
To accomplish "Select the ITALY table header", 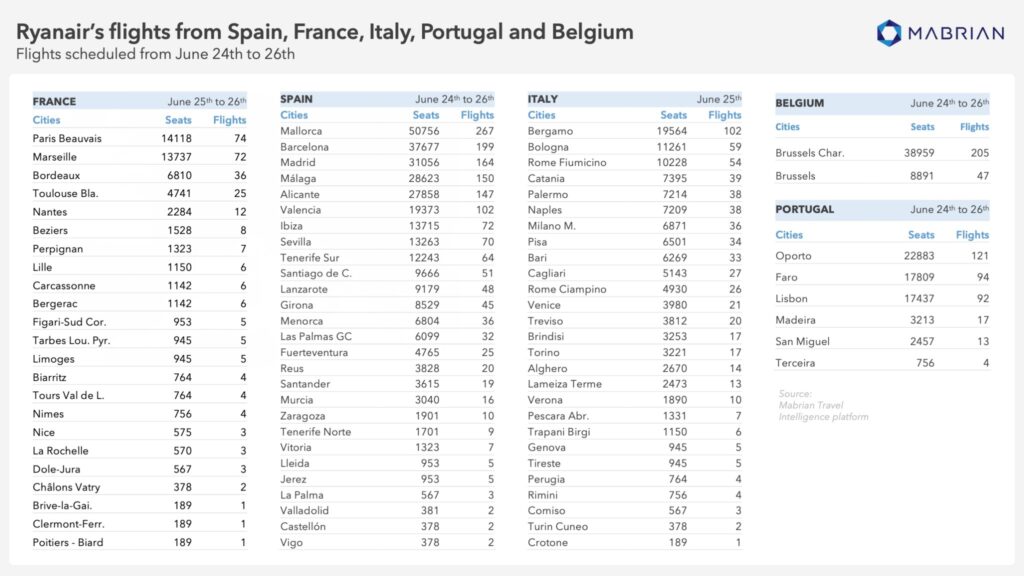I will pyautogui.click(x=635, y=99).
